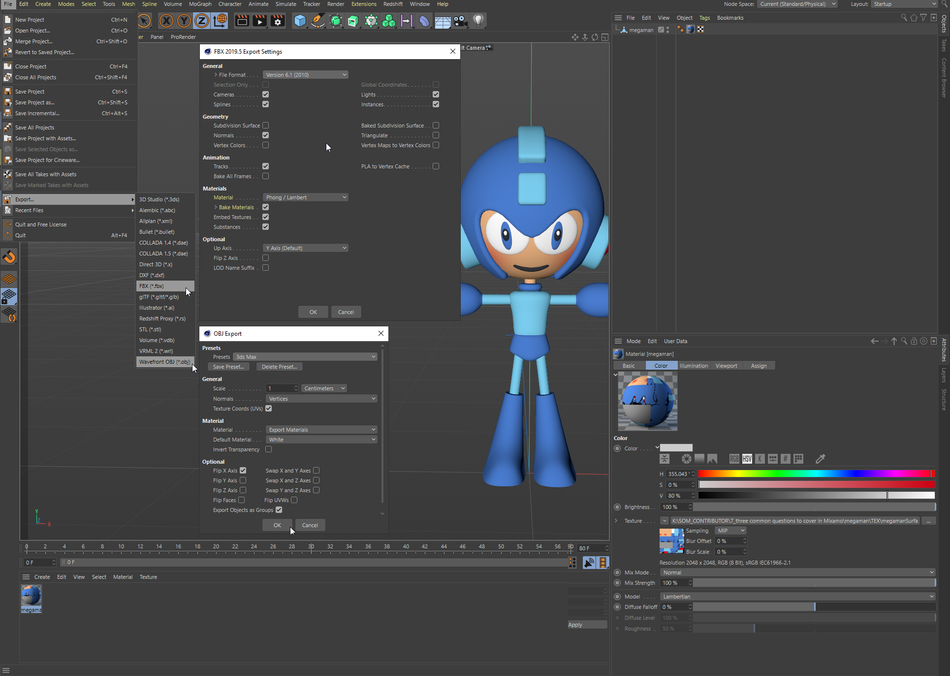This screenshot has width=950, height=676.
Task: Click the Delete Preset... button
Action: coord(279,366)
